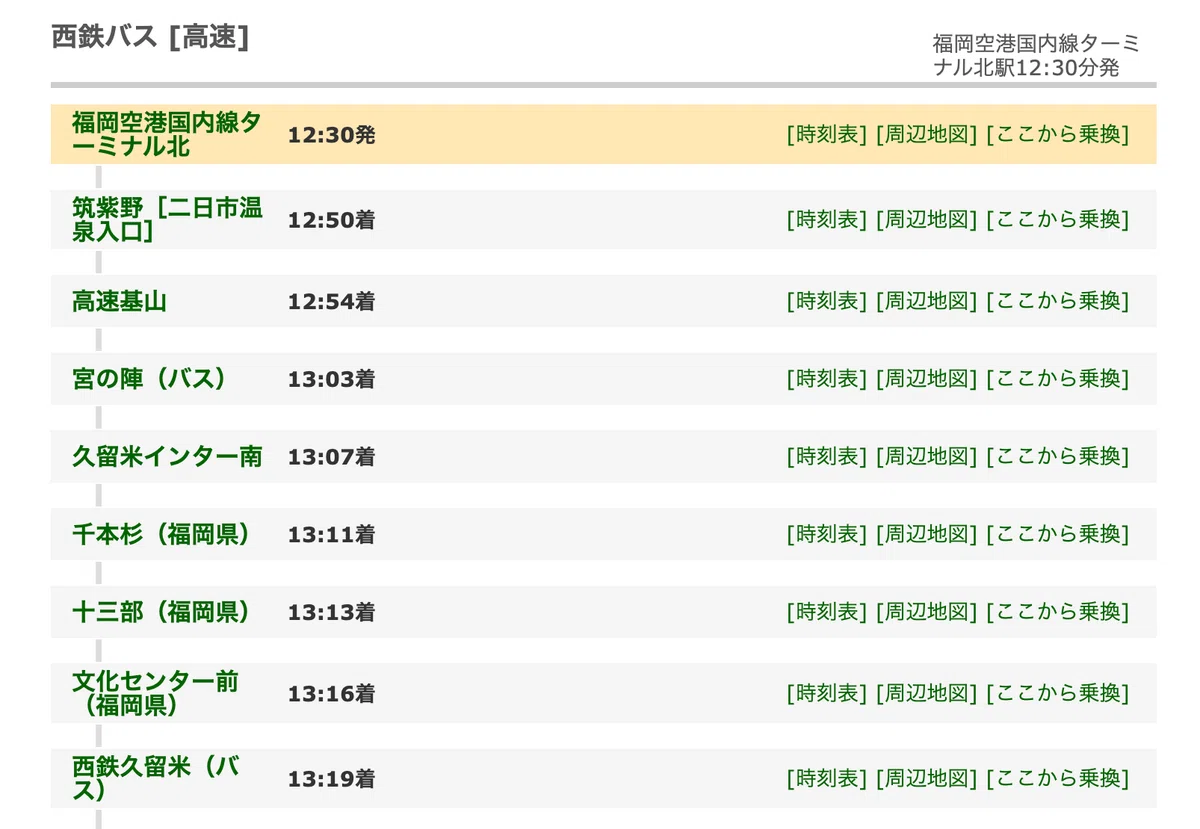Click the 12:50着 arrival time
Screen dimensions: 1200x829
click(331, 219)
